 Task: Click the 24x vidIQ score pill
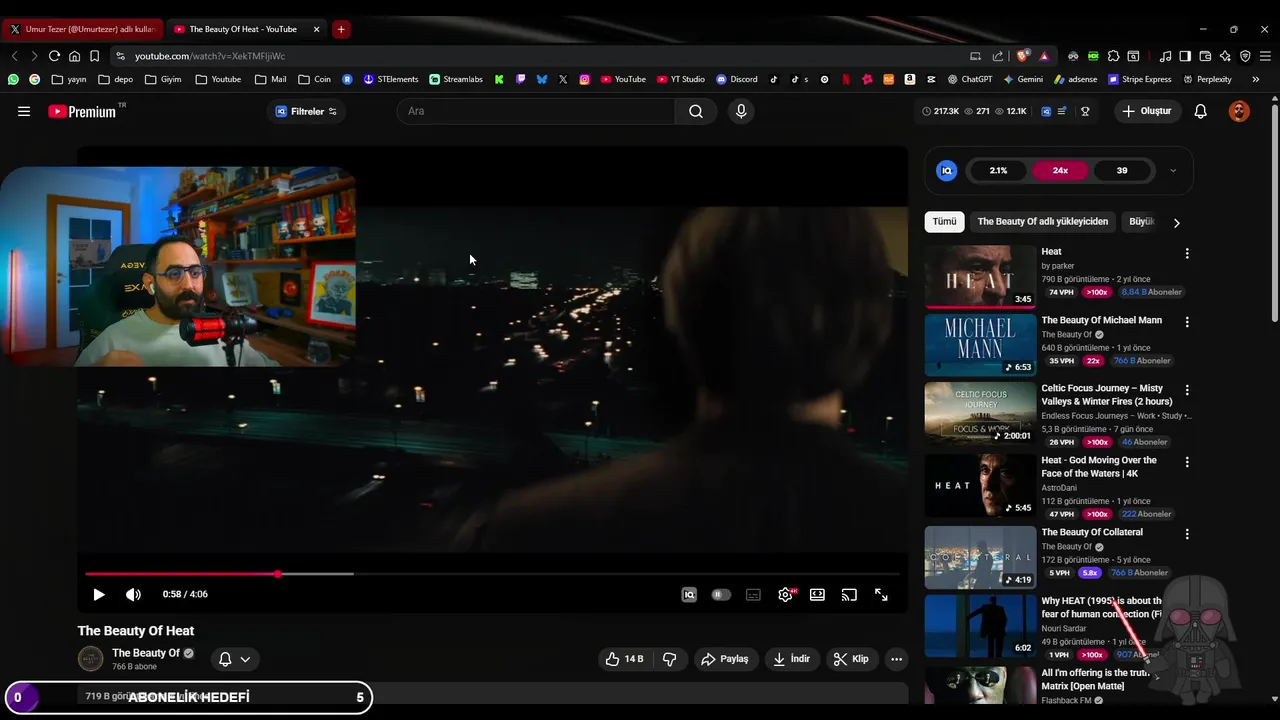pyautogui.click(x=1060, y=171)
